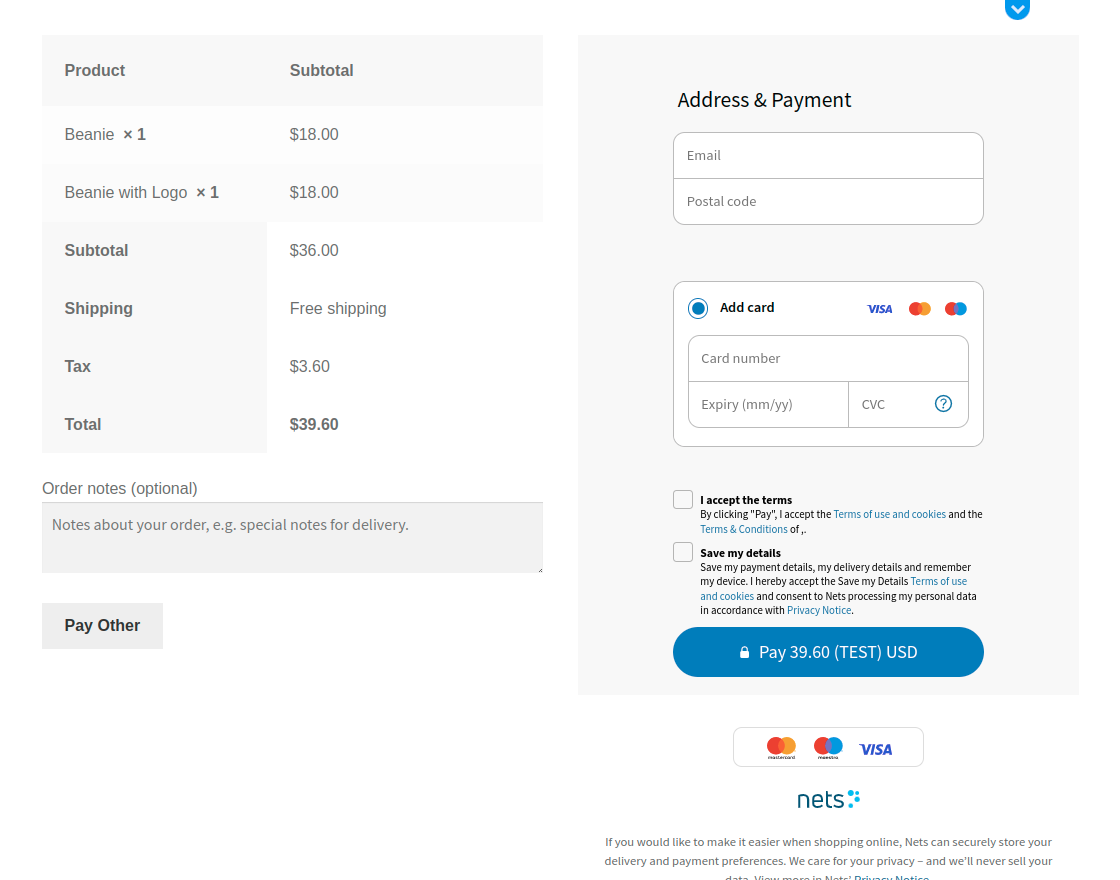Click the Pay Other button
The height and width of the screenshot is (880, 1120).
[x=102, y=625]
